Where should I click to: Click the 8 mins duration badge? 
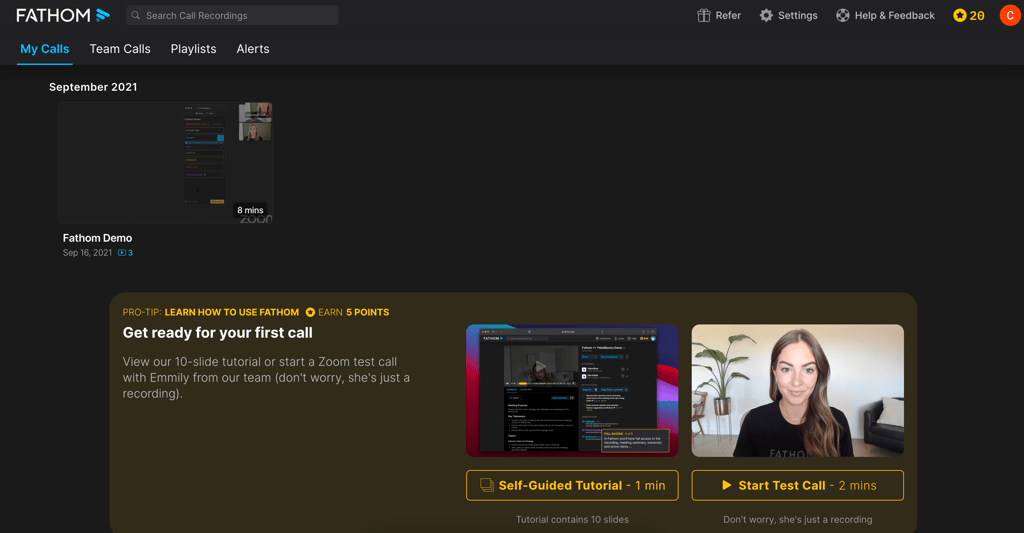tap(250, 210)
